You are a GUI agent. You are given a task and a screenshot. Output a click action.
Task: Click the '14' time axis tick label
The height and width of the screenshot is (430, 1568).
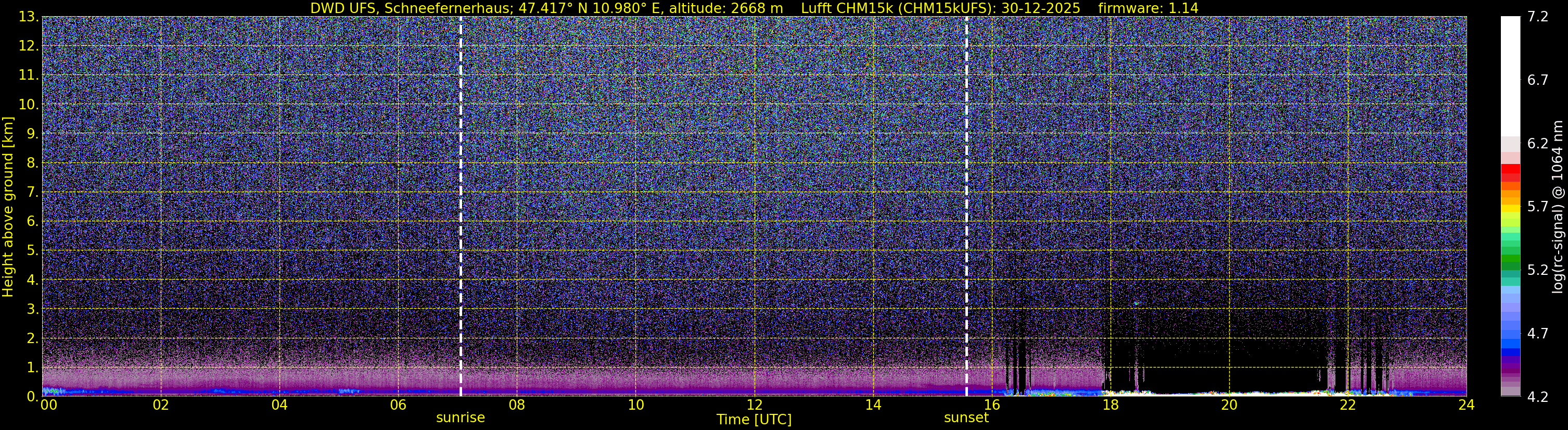(x=873, y=405)
